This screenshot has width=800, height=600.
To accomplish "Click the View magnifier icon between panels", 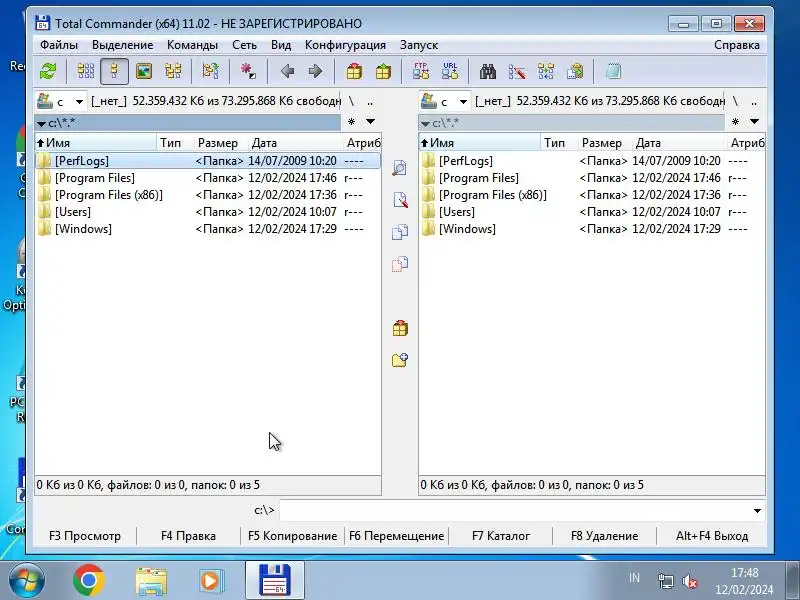I will (400, 168).
